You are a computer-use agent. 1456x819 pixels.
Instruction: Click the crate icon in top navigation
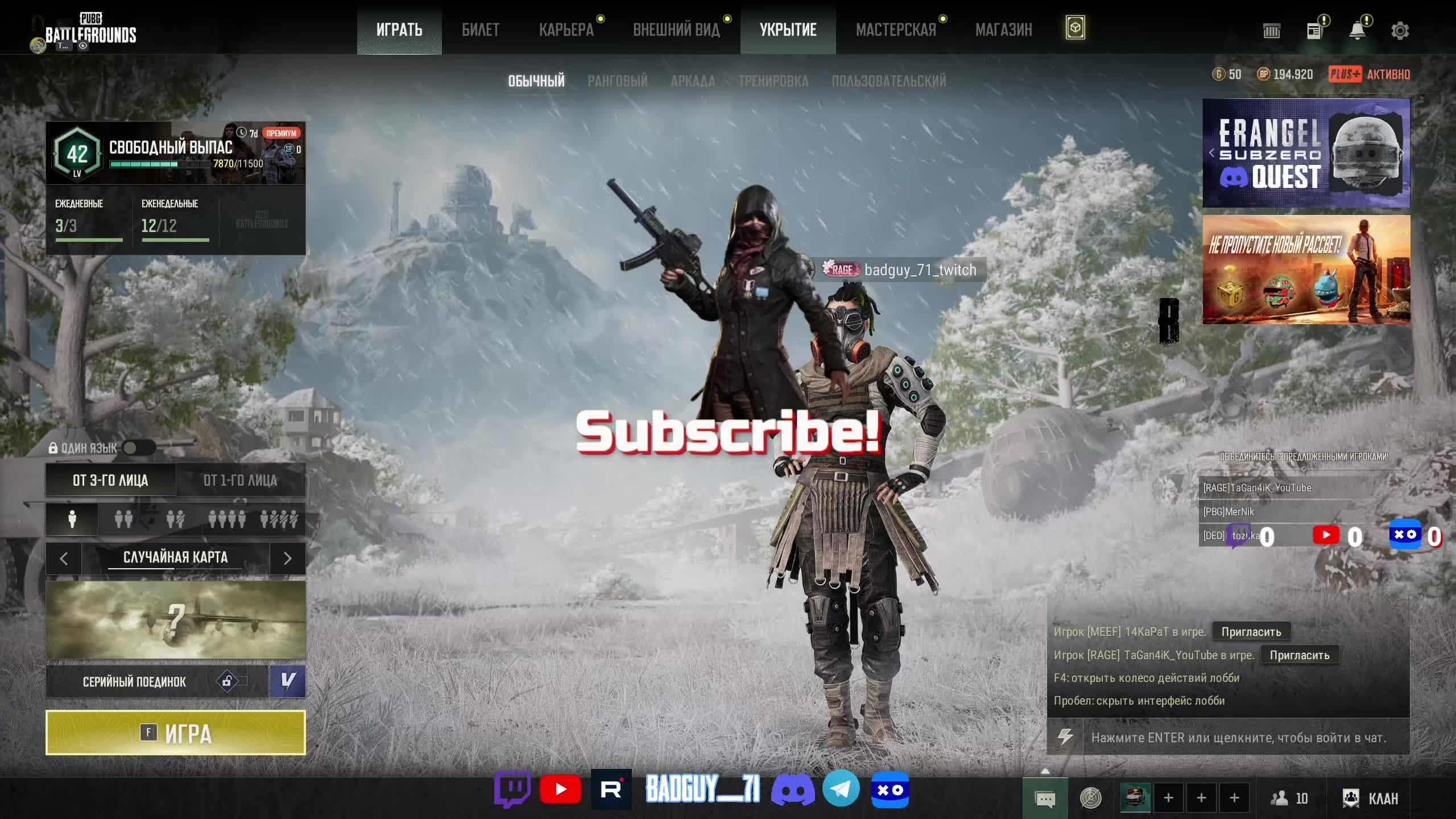1075,28
